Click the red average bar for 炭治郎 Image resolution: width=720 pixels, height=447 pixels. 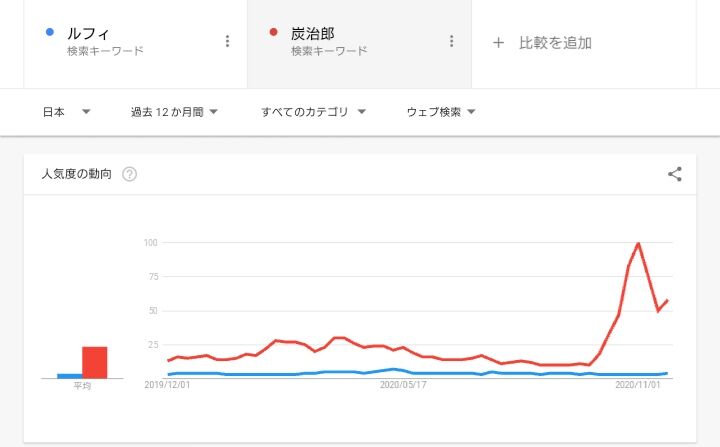(x=95, y=361)
